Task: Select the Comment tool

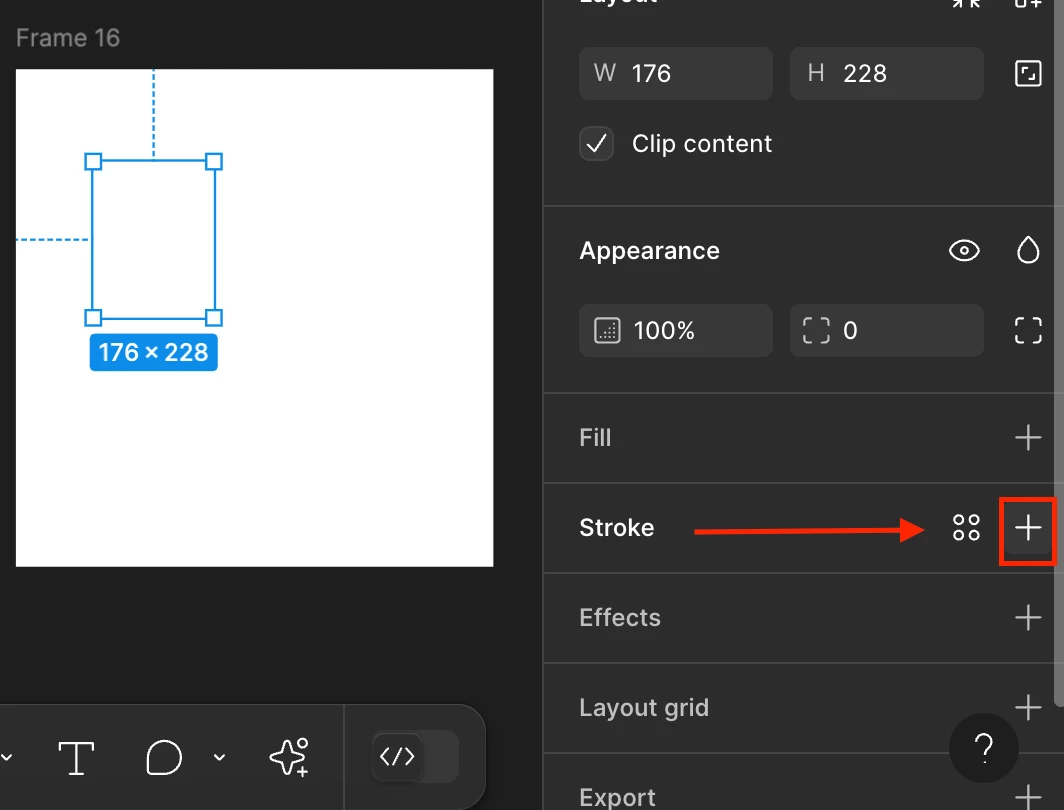Action: click(164, 757)
